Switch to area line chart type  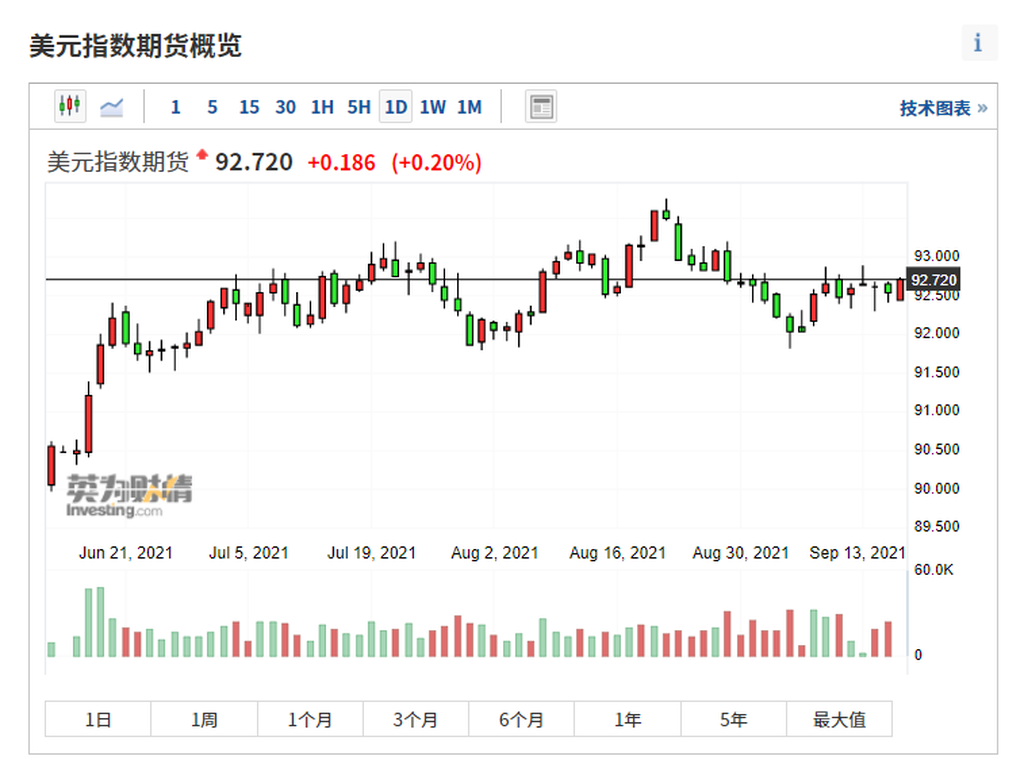pos(112,106)
